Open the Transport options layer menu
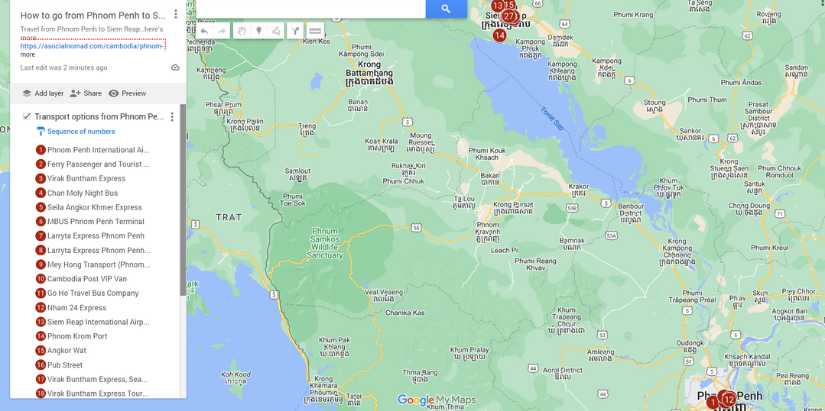Image resolution: width=825 pixels, height=411 pixels. [x=172, y=117]
